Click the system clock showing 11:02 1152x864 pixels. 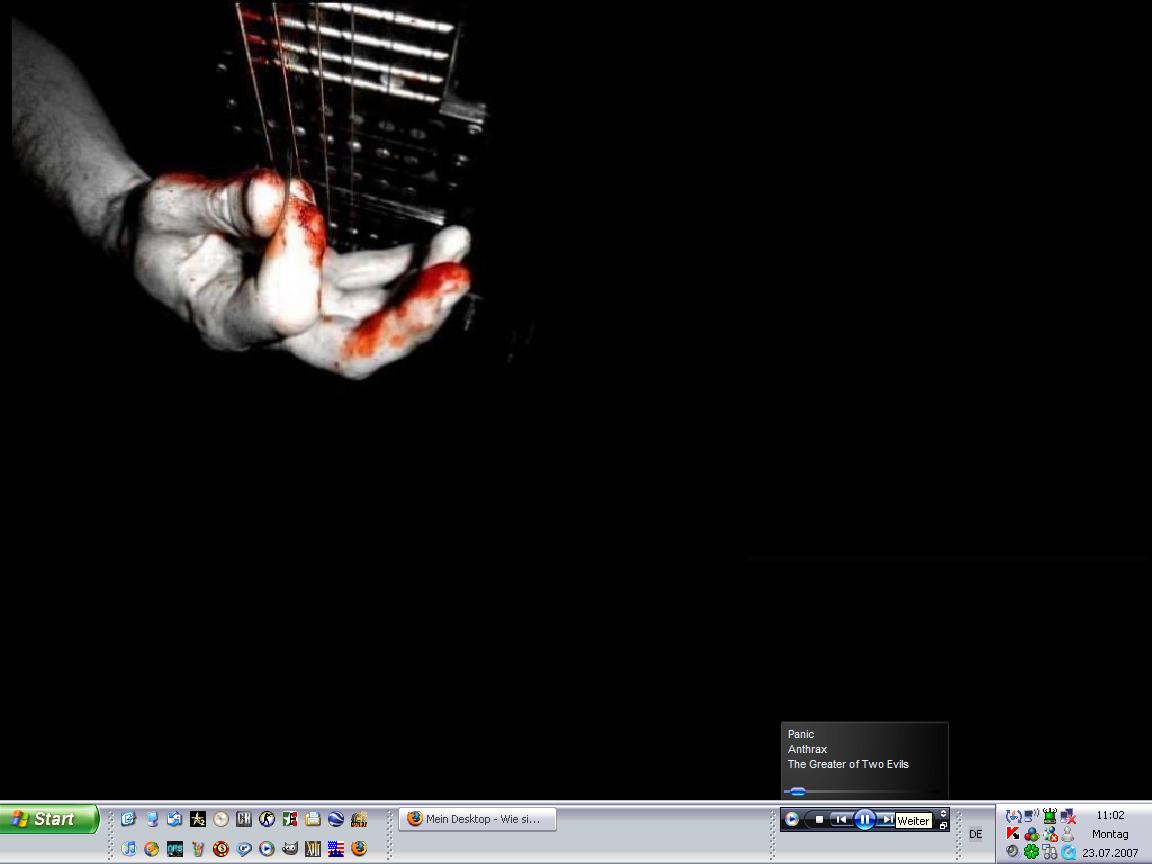(x=1110, y=815)
